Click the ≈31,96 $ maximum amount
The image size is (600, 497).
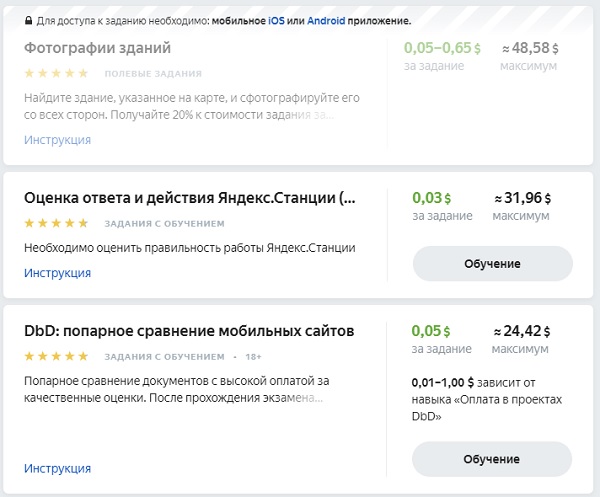[x=522, y=198]
